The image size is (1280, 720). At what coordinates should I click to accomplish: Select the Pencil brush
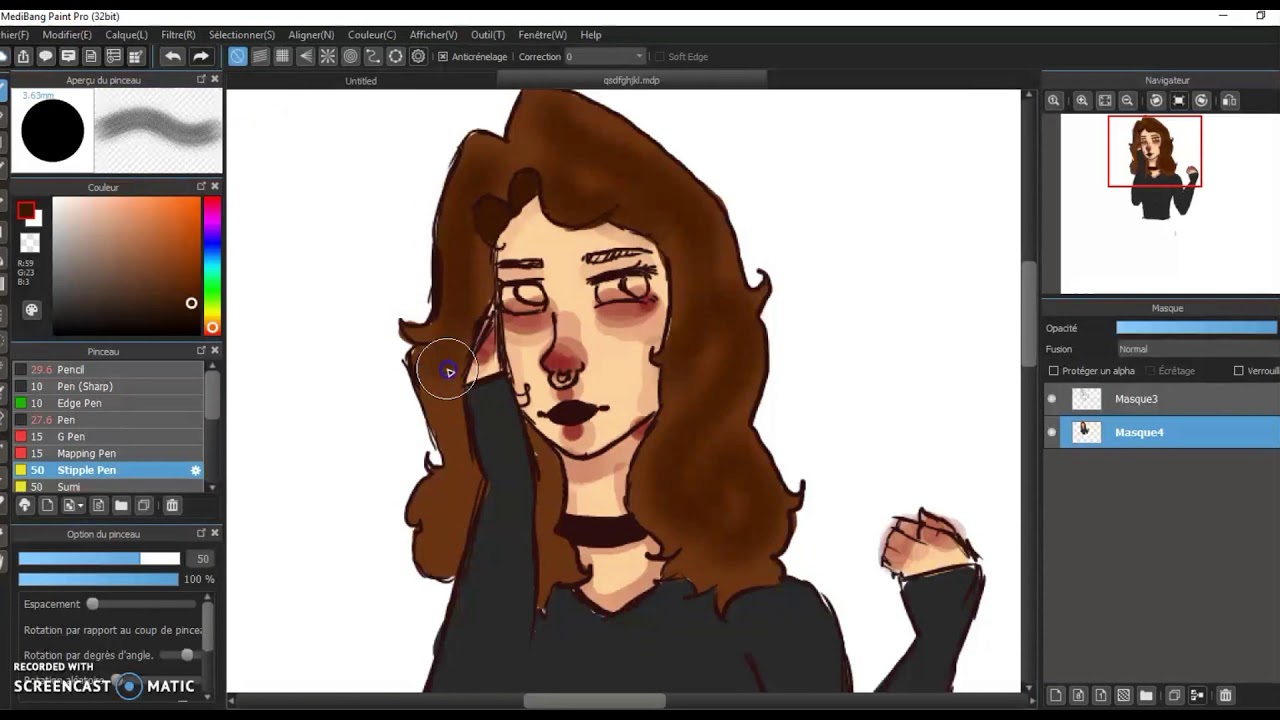(x=107, y=370)
